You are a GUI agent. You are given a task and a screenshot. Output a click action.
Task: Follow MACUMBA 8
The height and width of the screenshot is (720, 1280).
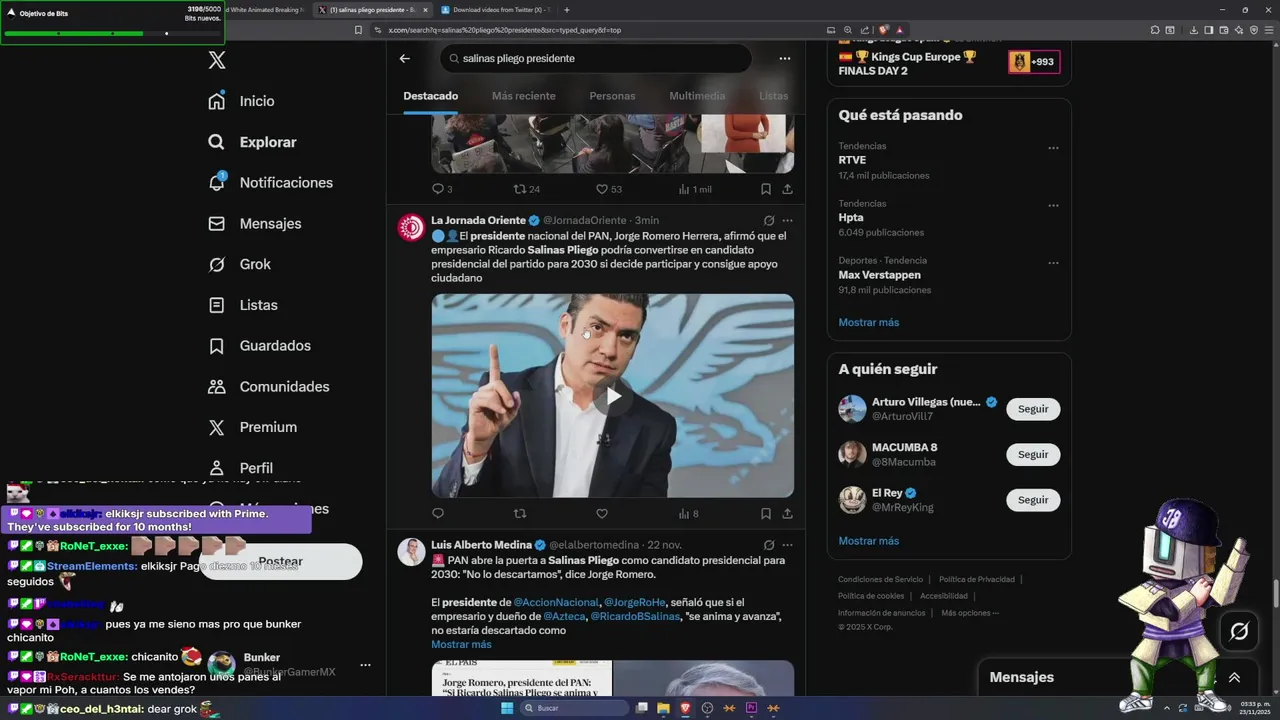point(1033,454)
